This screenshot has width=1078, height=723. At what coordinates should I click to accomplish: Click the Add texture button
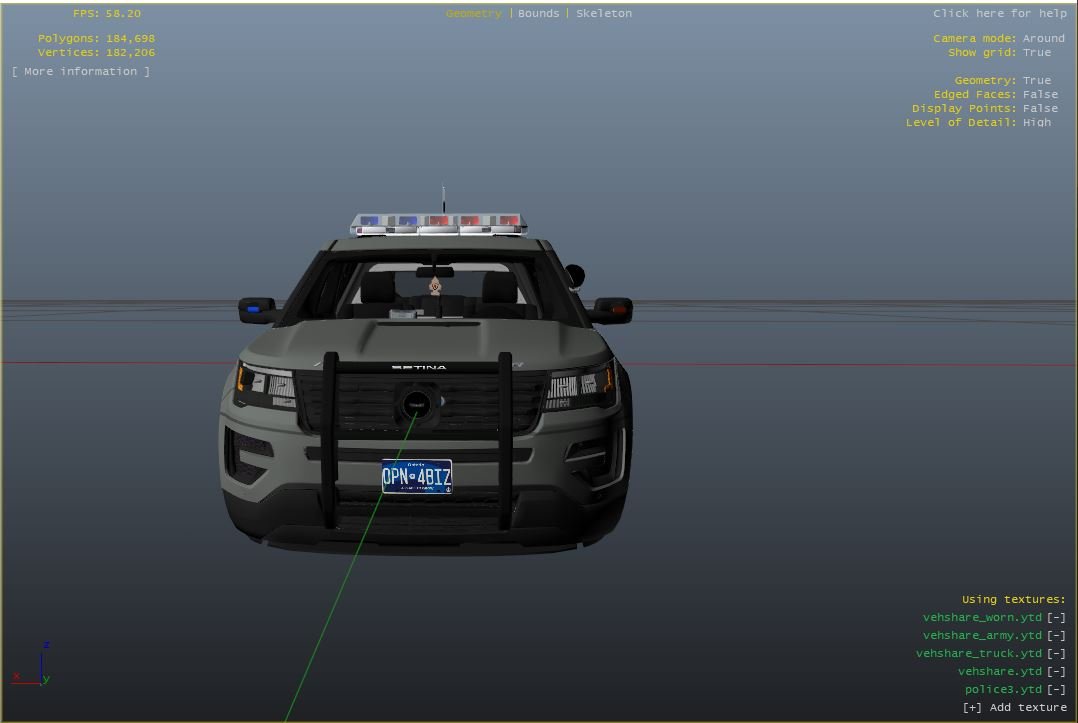pyautogui.click(x=1014, y=707)
